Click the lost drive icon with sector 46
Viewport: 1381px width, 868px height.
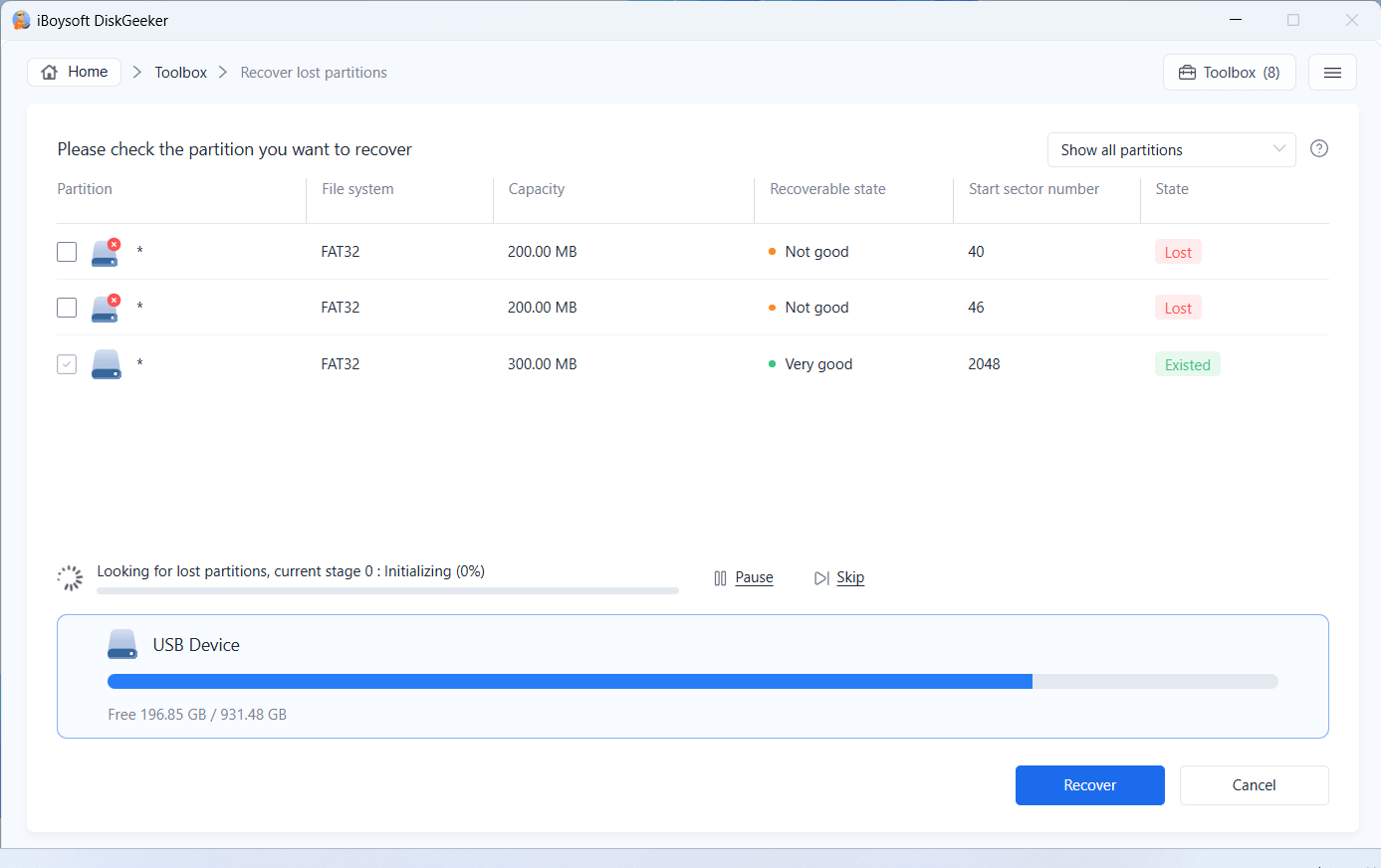tap(106, 308)
